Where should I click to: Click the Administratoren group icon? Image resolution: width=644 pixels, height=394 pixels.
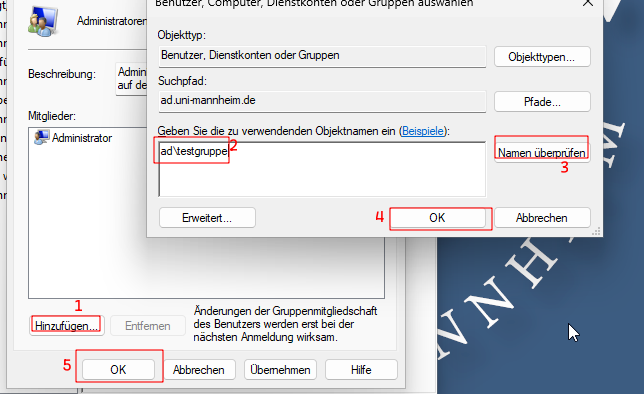pyautogui.click(x=42, y=21)
